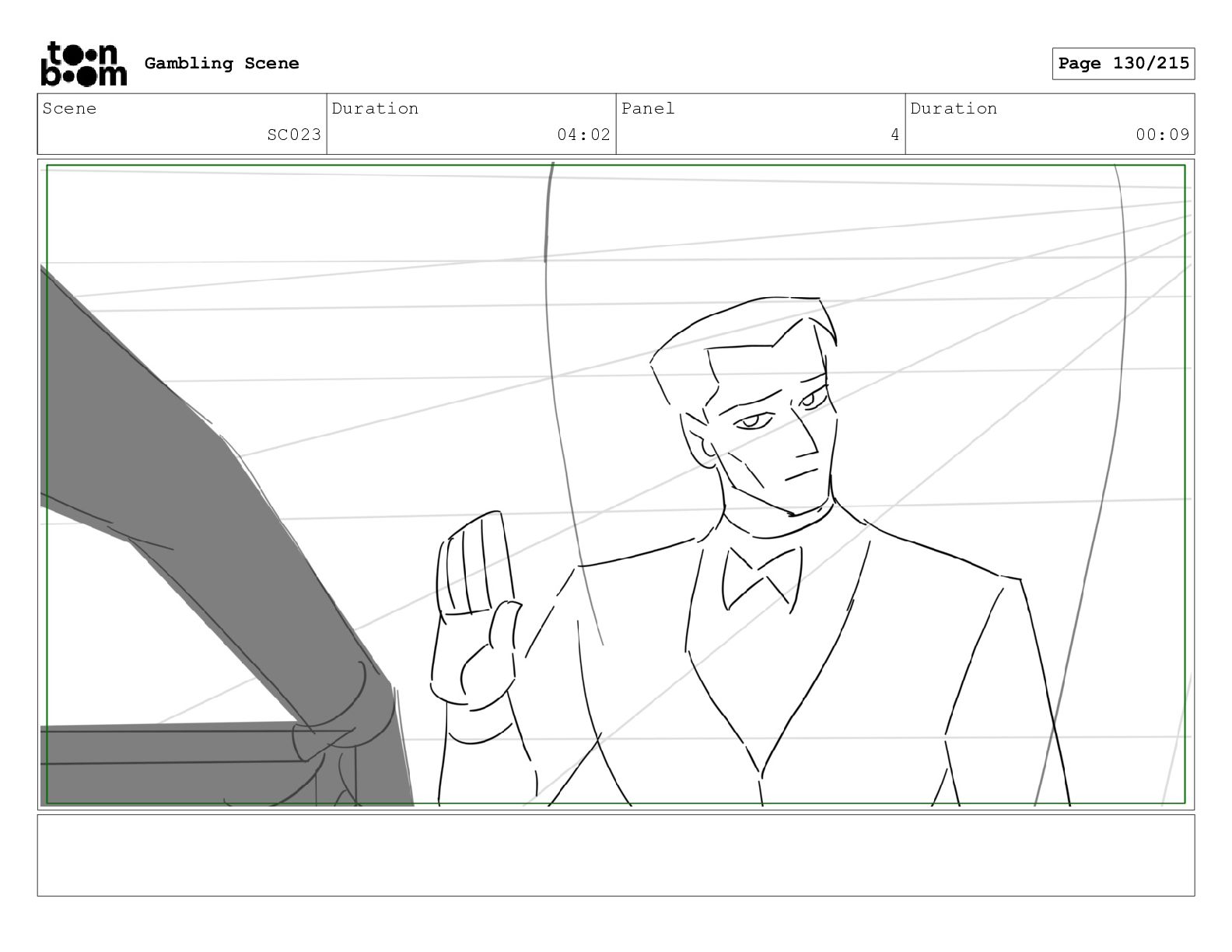Select the scene value 'SC023'
The height and width of the screenshot is (952, 1232).
pos(294,135)
